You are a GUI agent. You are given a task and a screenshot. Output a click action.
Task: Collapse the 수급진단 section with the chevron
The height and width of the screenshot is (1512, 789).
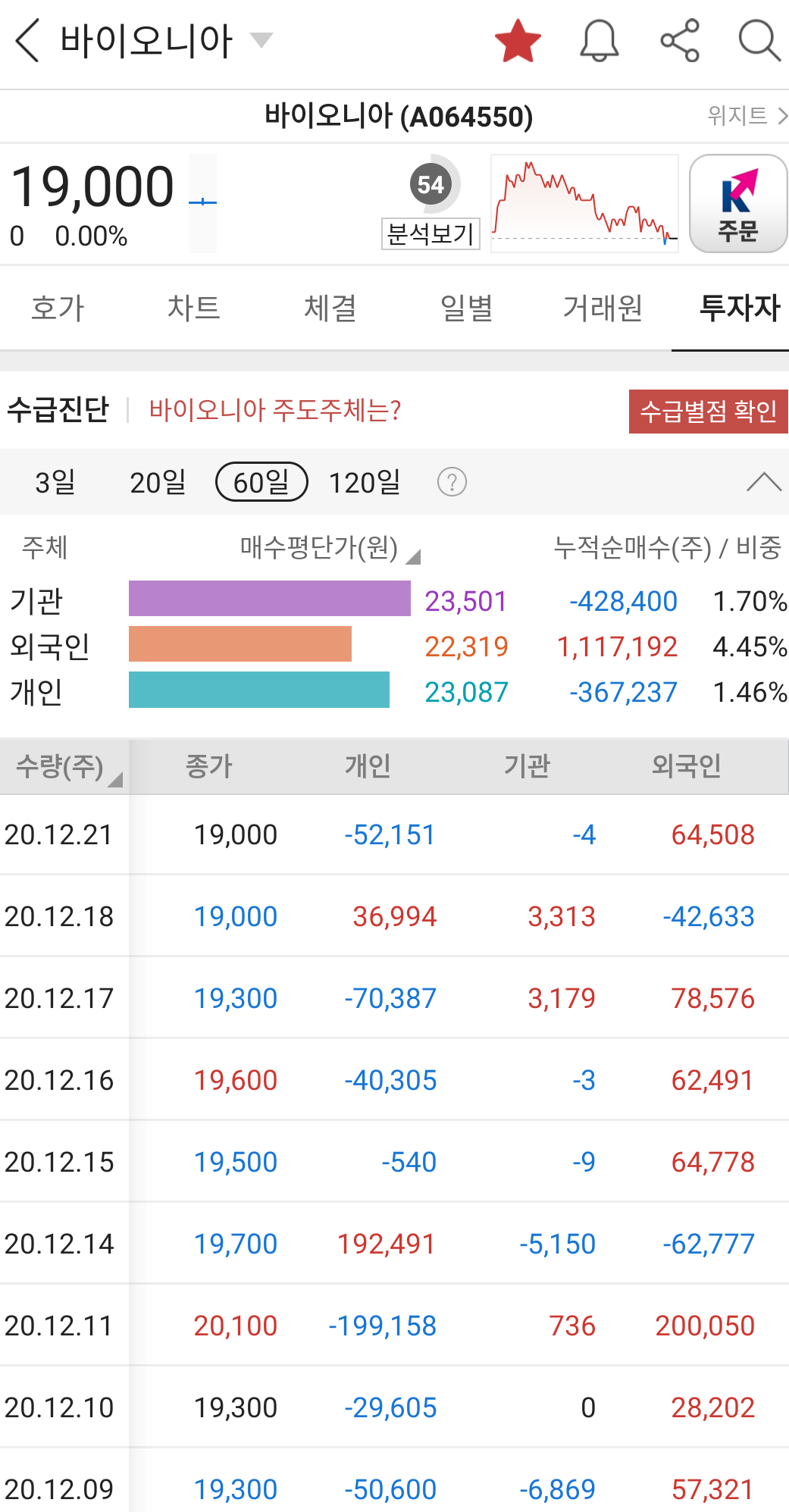[x=763, y=482]
